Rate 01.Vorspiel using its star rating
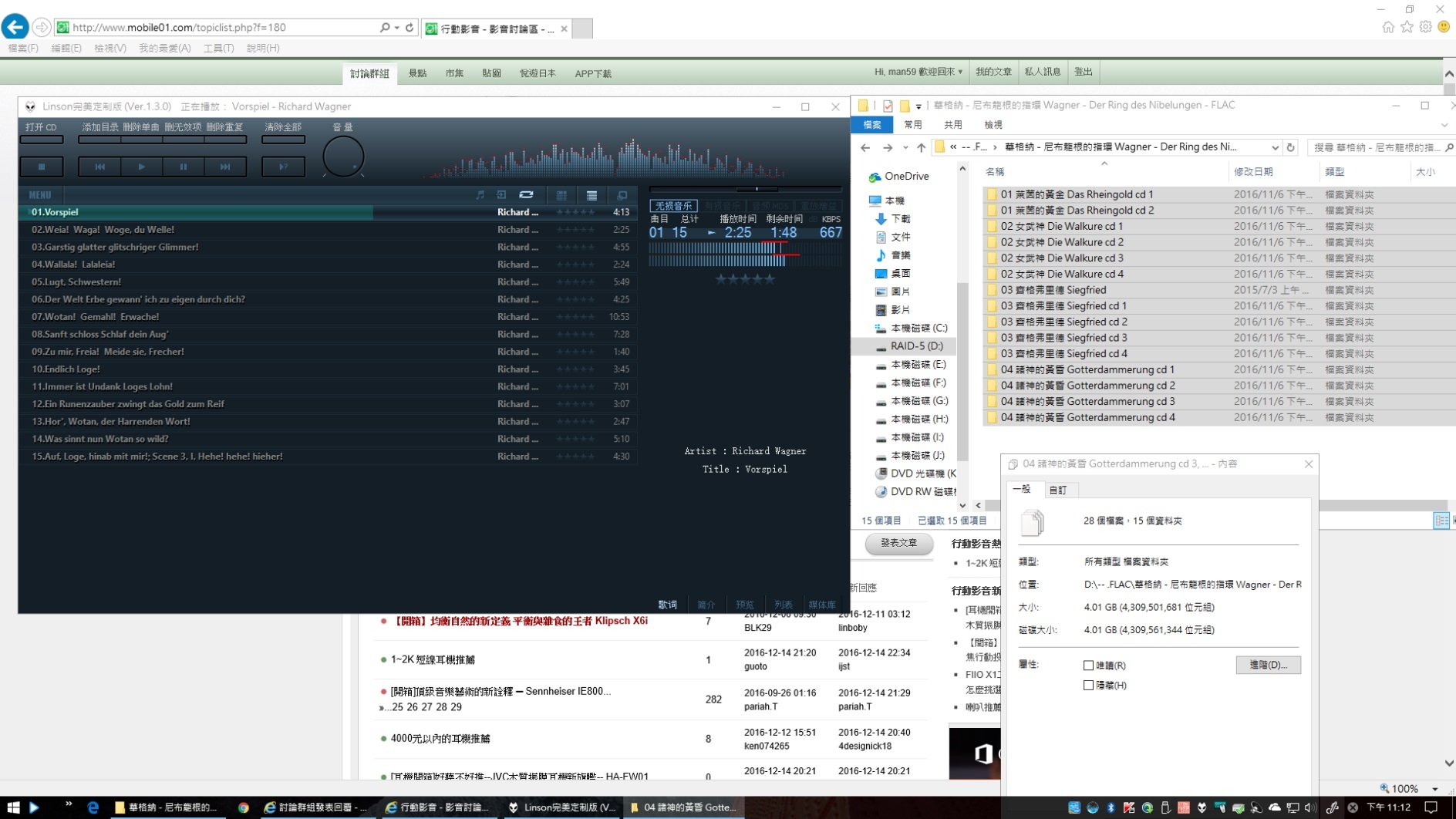Viewport: 1456px width, 819px height. click(x=575, y=212)
